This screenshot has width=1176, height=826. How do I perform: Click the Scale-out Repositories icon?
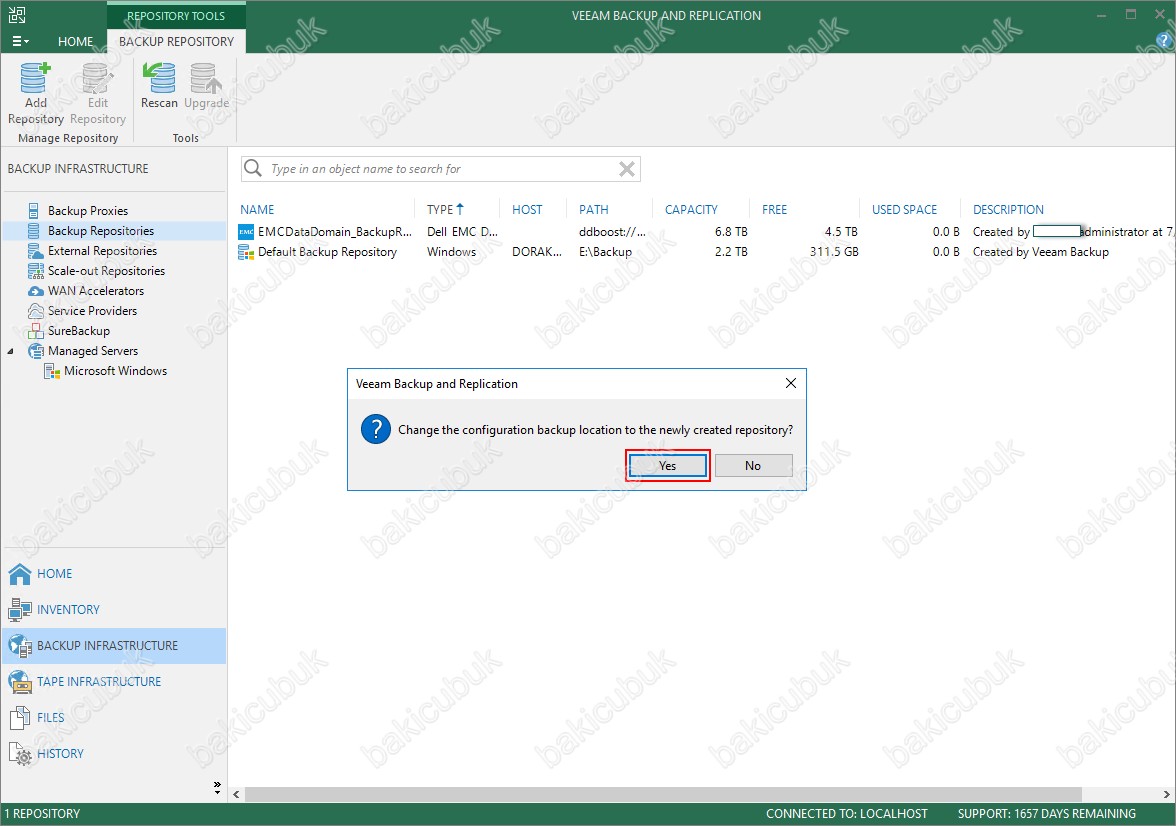pyautogui.click(x=35, y=271)
